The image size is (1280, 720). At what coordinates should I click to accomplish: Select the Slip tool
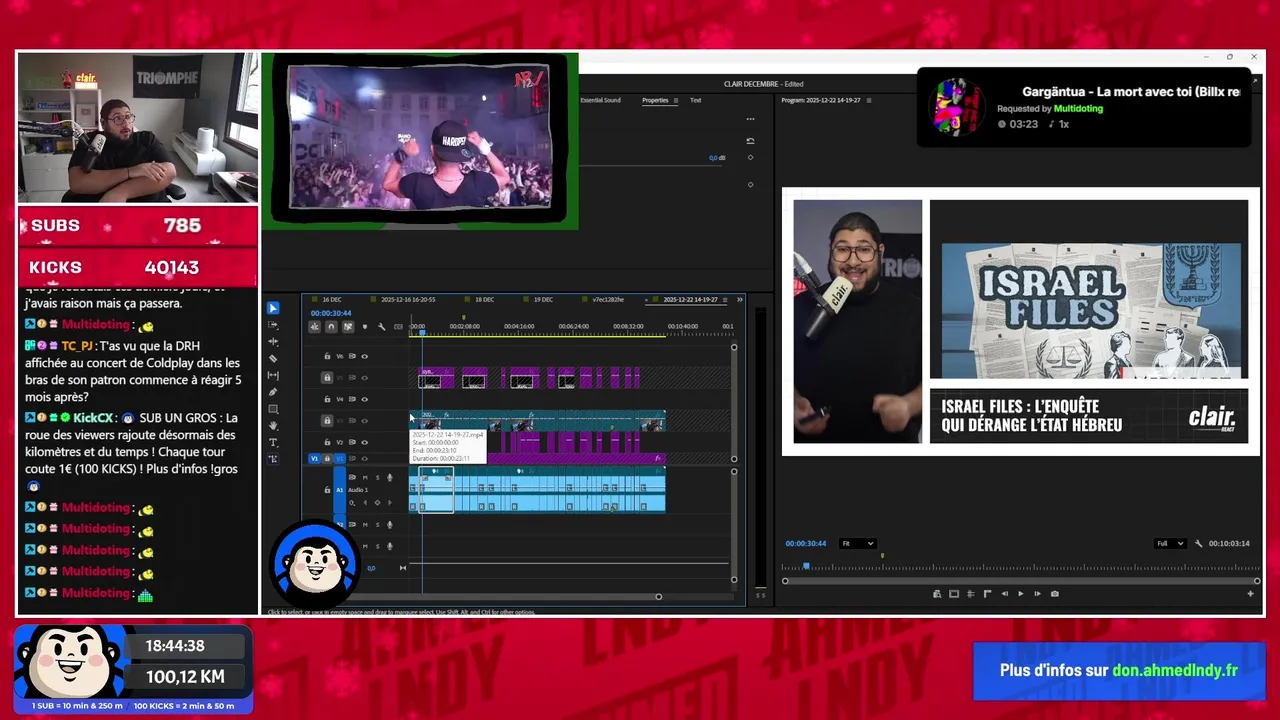[x=273, y=376]
